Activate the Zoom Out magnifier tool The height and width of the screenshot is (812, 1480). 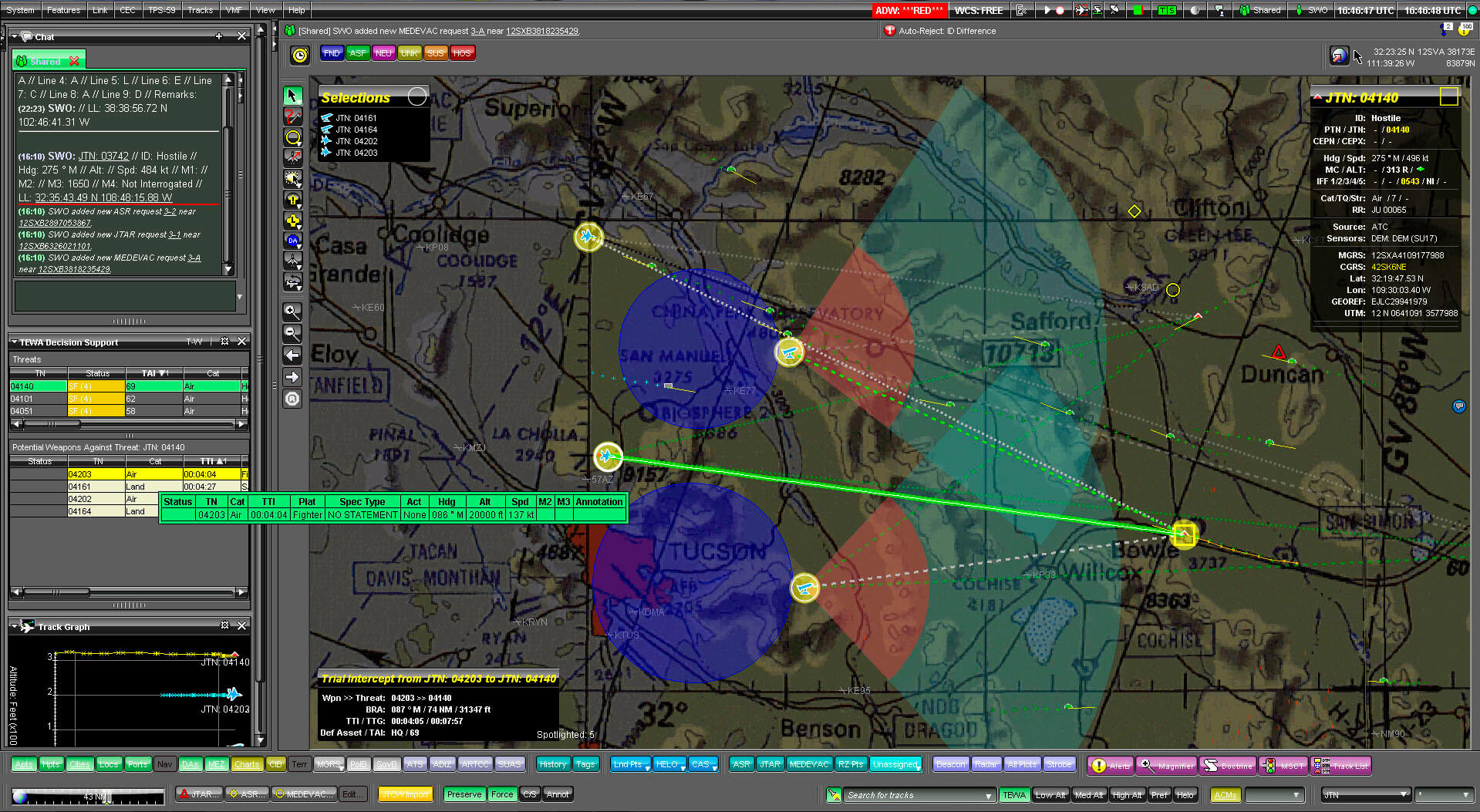pos(293,333)
